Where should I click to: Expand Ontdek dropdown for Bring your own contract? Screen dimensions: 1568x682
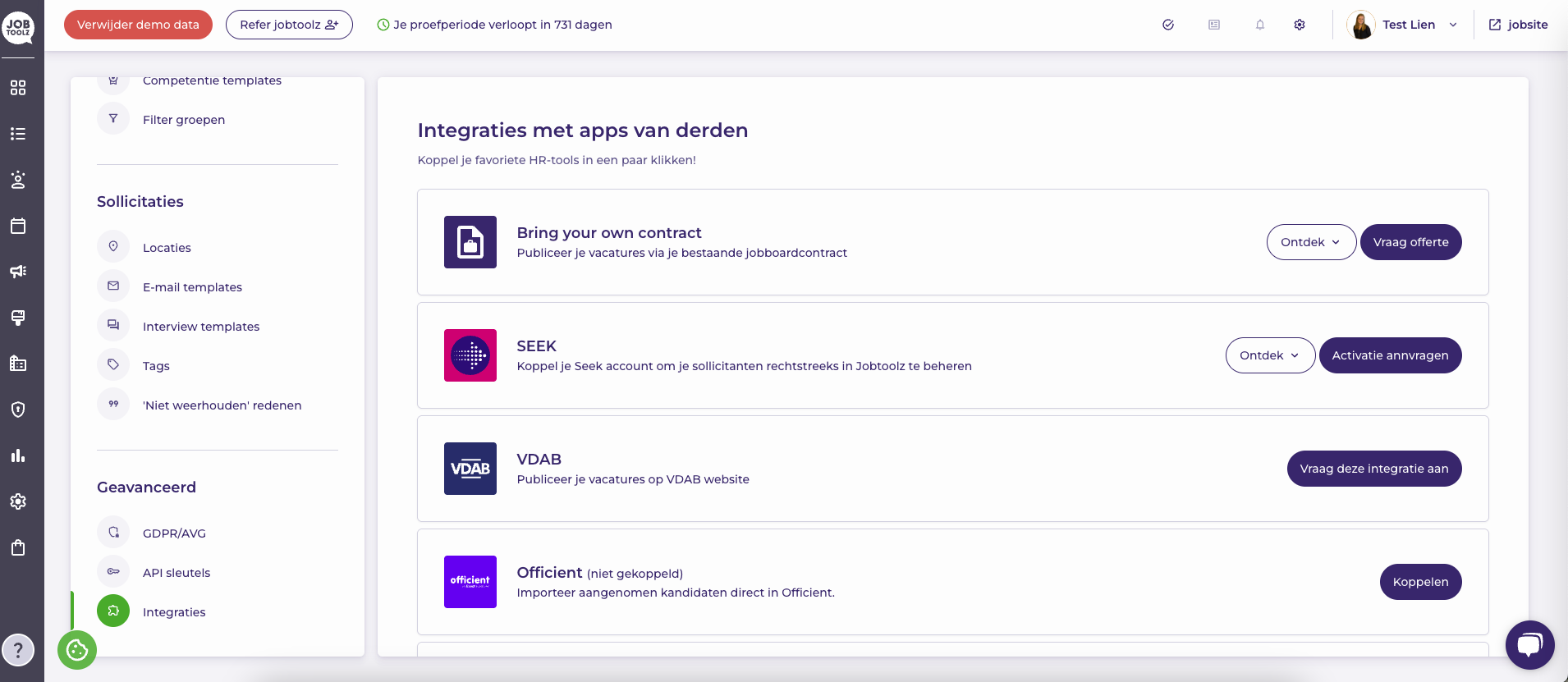click(x=1311, y=242)
